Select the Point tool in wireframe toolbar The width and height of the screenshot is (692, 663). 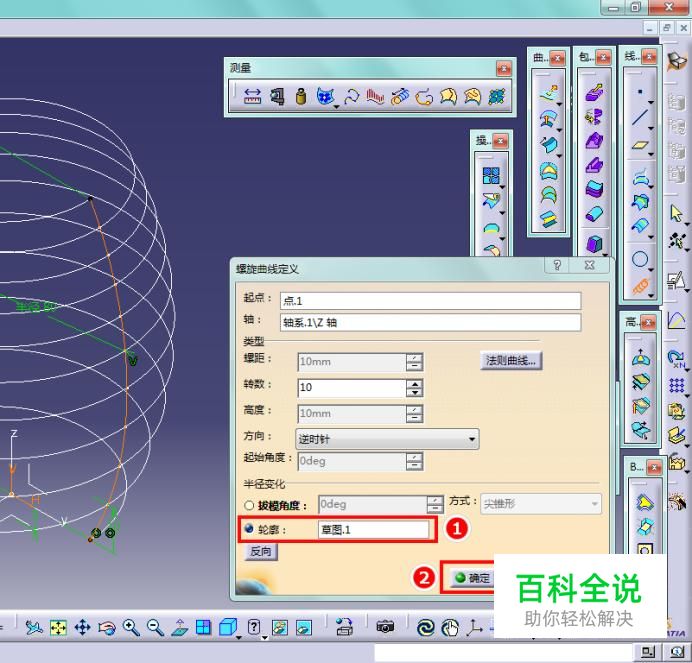point(640,91)
